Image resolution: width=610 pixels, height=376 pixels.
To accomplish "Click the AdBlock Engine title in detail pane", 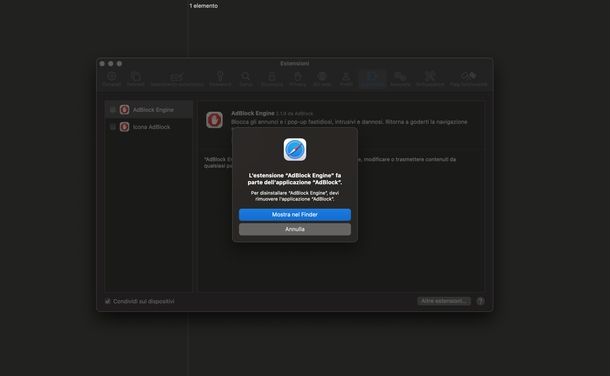I will (253, 113).
